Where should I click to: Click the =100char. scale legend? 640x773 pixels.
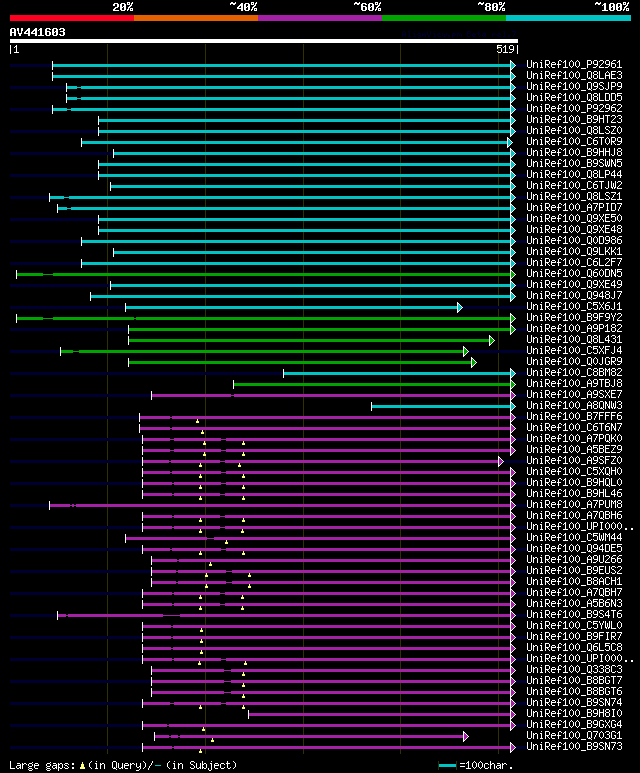(x=476, y=766)
